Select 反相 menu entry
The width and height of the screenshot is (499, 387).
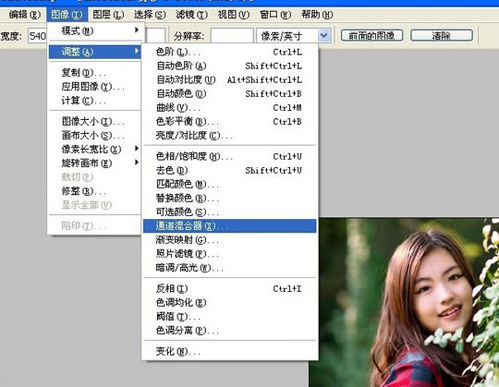[x=229, y=289]
